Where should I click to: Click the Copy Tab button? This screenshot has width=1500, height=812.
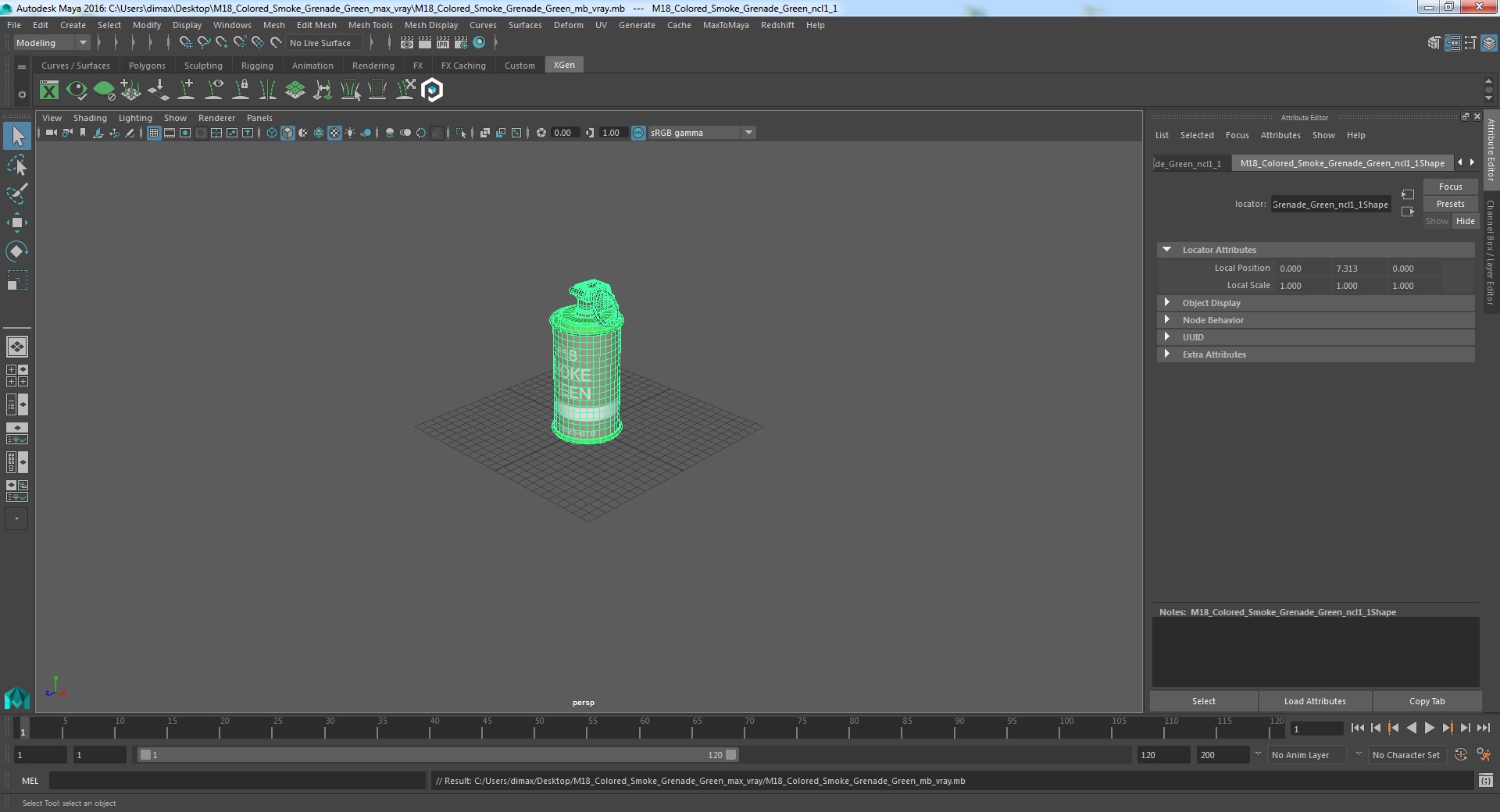(1427, 701)
